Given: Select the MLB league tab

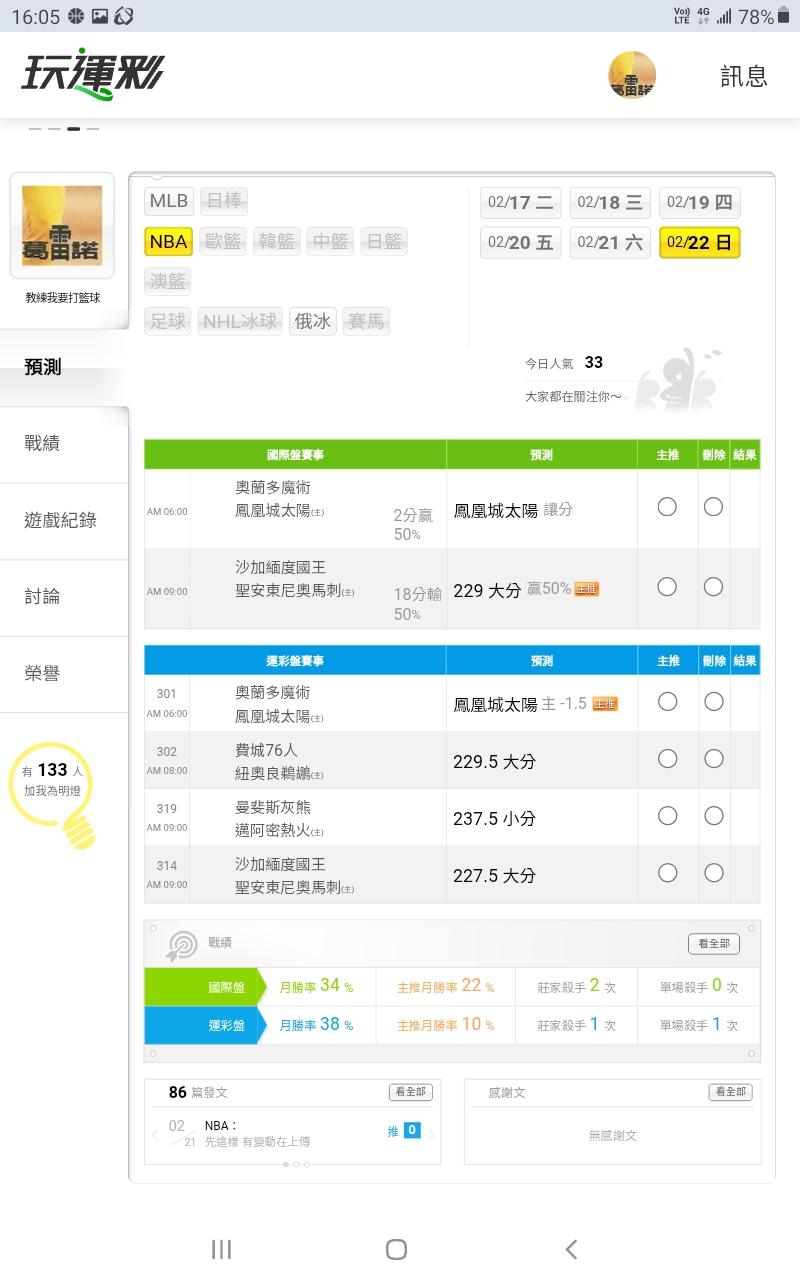Looking at the screenshot, I should [169, 201].
